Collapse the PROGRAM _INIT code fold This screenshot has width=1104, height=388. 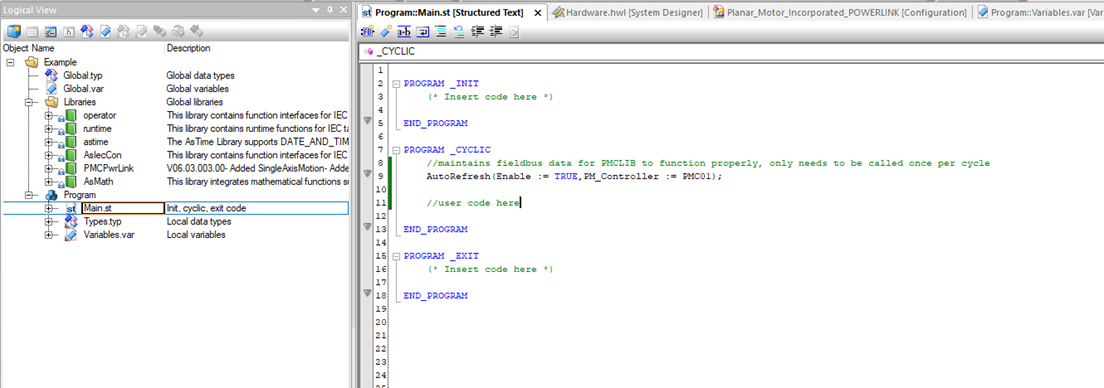coord(396,83)
